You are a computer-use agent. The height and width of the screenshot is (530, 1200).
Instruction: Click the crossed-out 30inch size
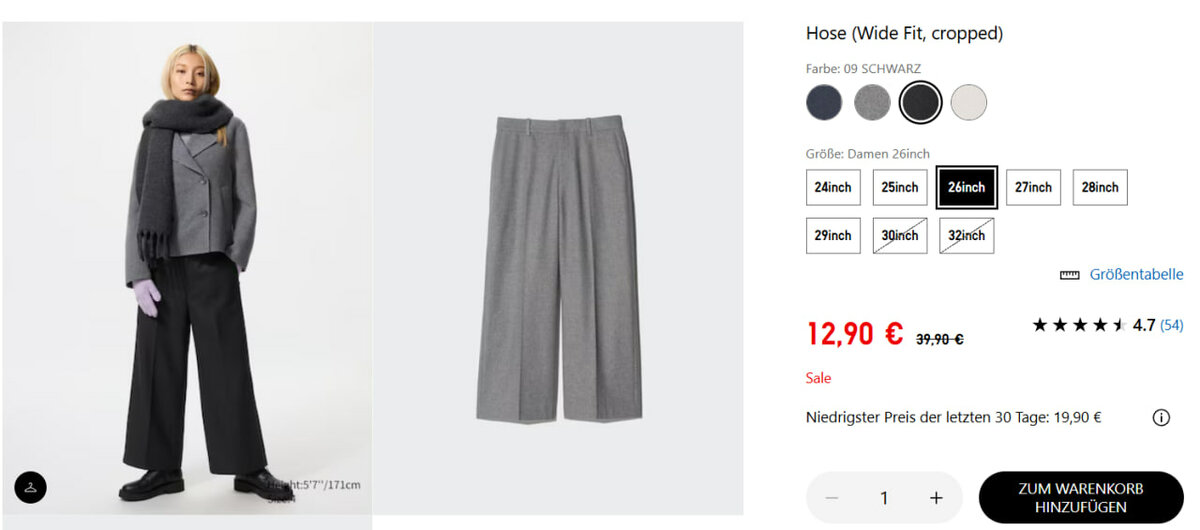click(x=900, y=235)
